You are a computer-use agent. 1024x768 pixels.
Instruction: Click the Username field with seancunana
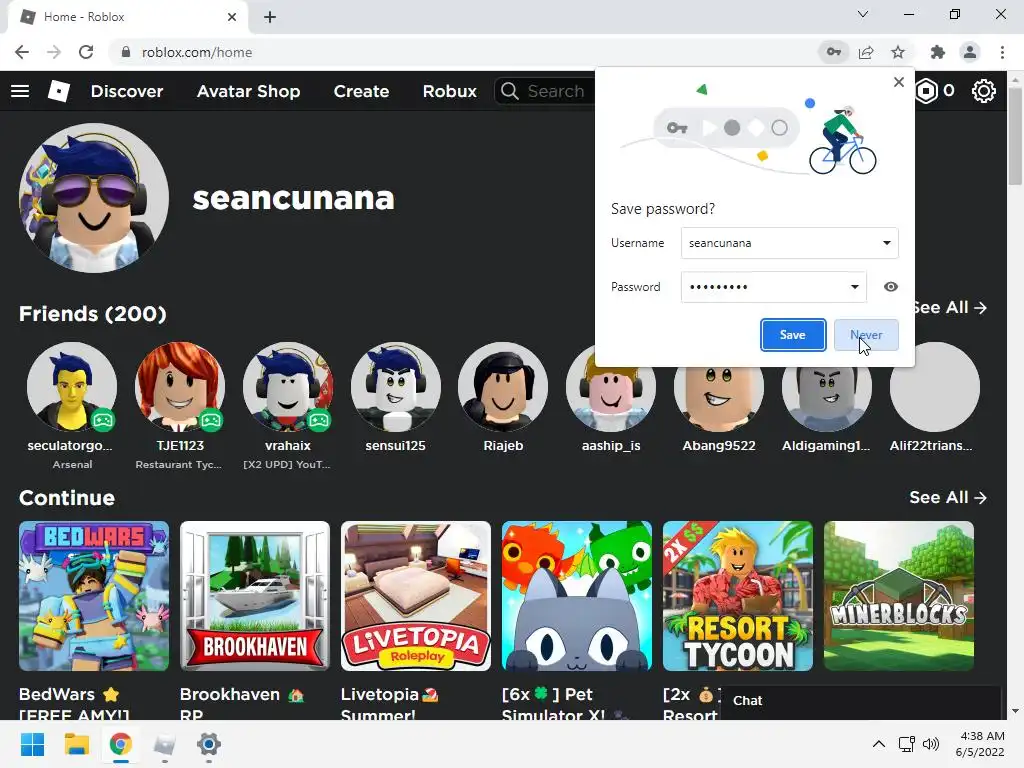click(790, 243)
